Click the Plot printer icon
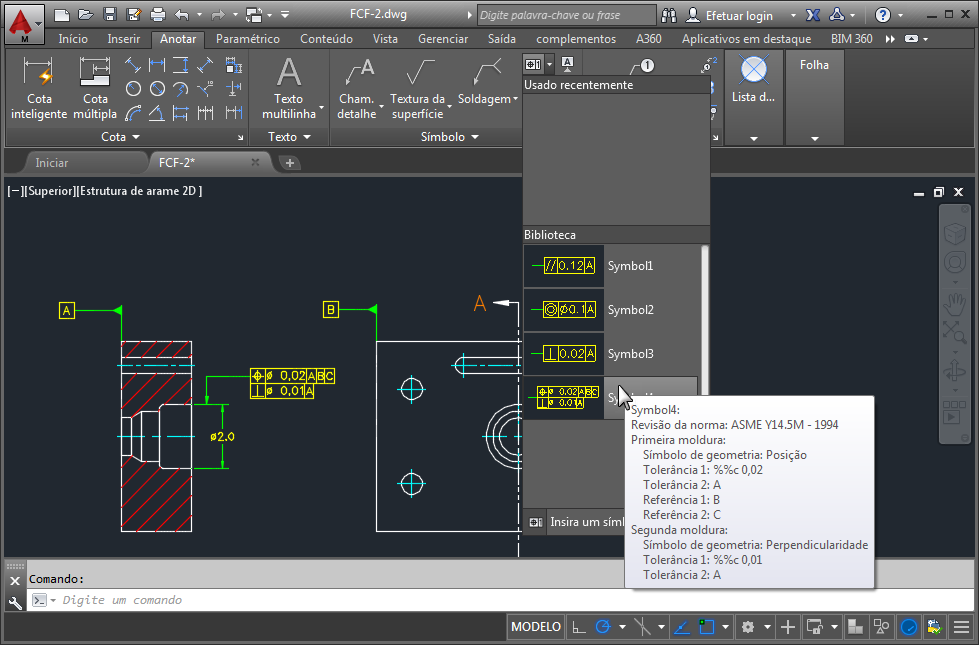Screen dimensions: 979x645 [x=158, y=15]
